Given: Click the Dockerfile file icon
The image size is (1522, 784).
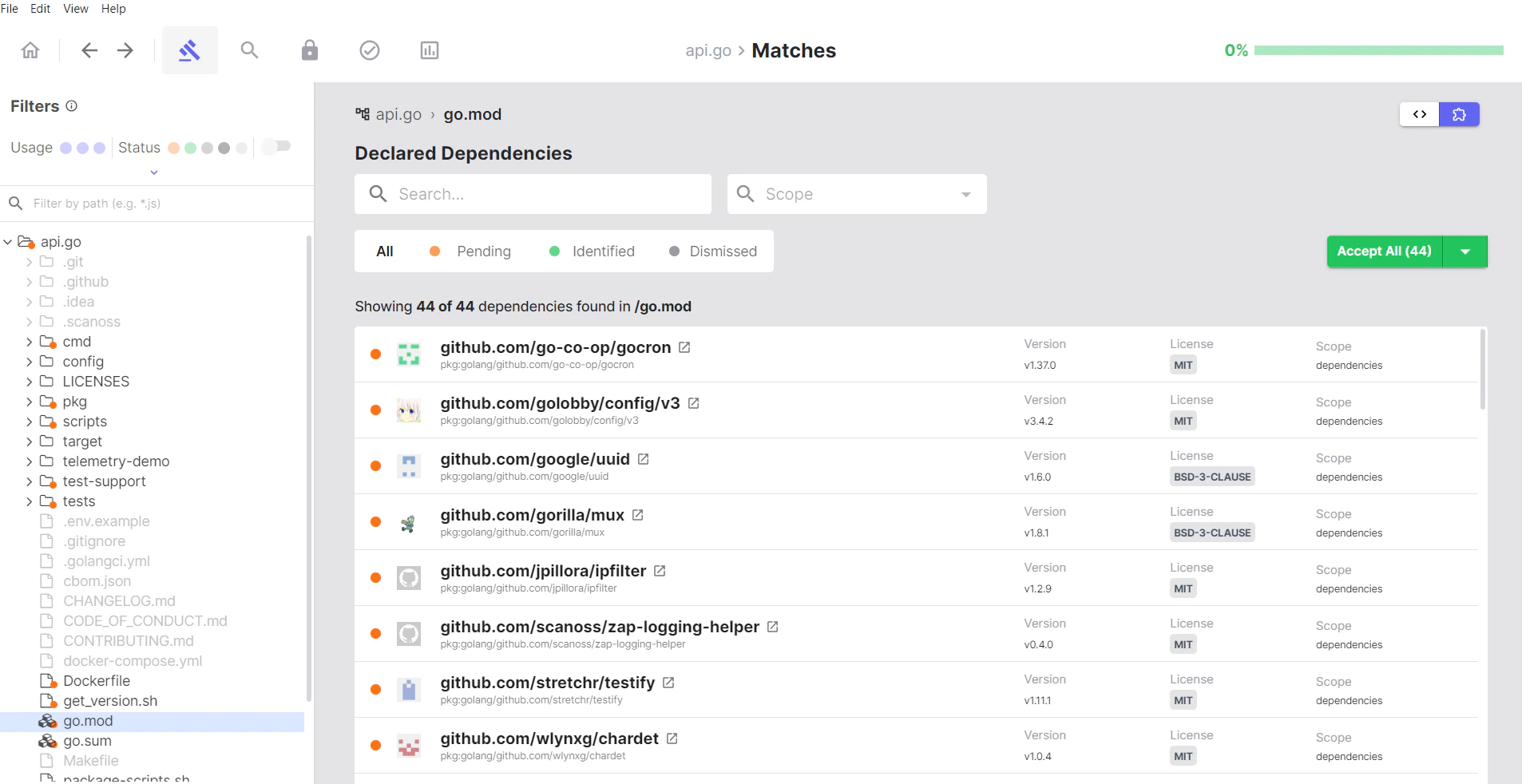Looking at the screenshot, I should pos(48,681).
